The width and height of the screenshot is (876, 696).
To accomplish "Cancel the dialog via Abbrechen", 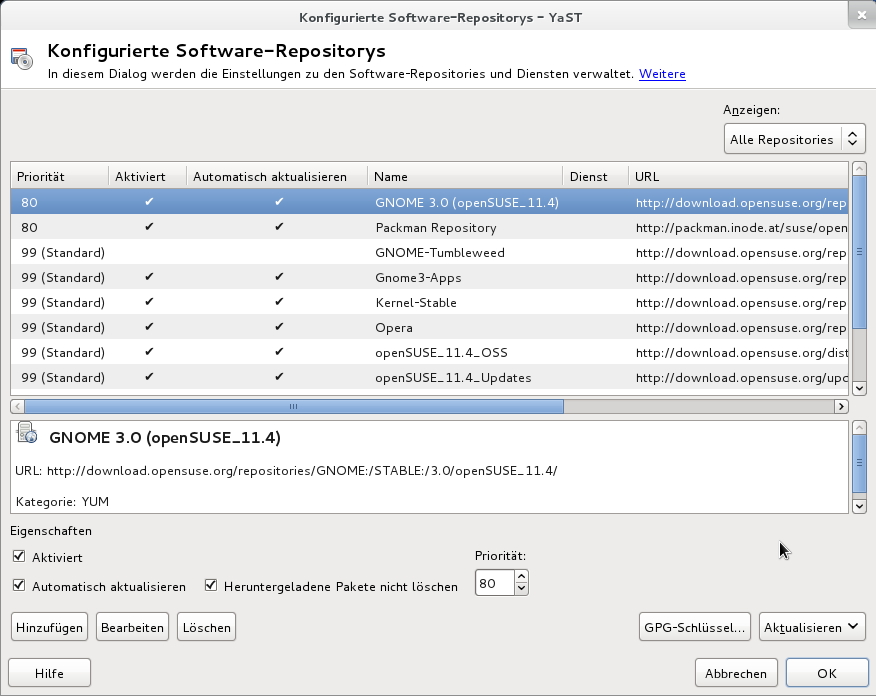I will pos(736,672).
